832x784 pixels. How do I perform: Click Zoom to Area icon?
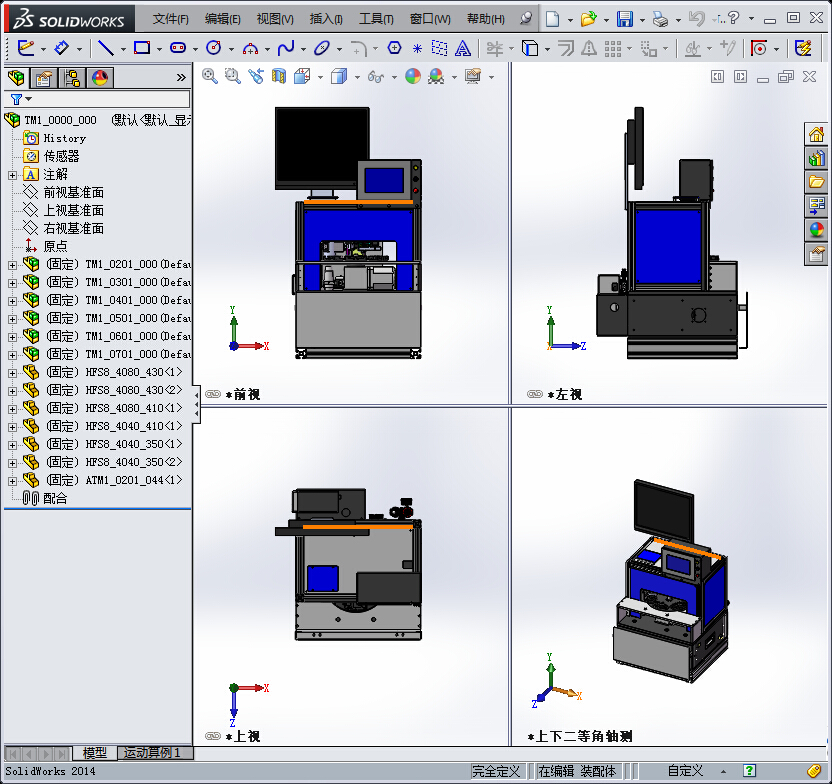(232, 76)
